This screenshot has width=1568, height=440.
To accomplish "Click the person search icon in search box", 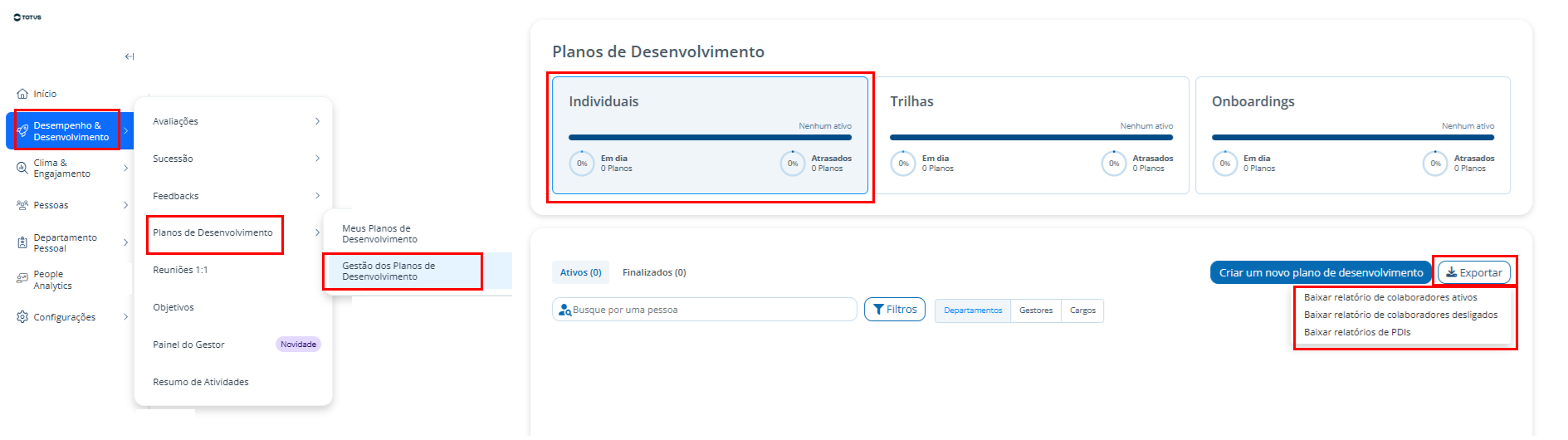I will 565,310.
